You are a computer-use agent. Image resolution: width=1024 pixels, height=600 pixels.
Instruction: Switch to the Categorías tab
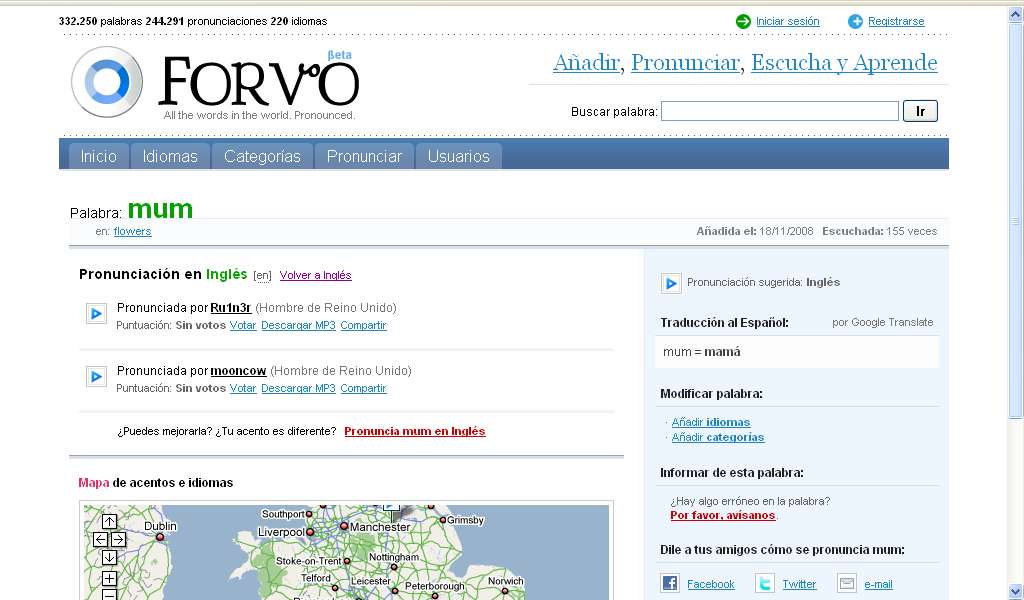tap(262, 156)
